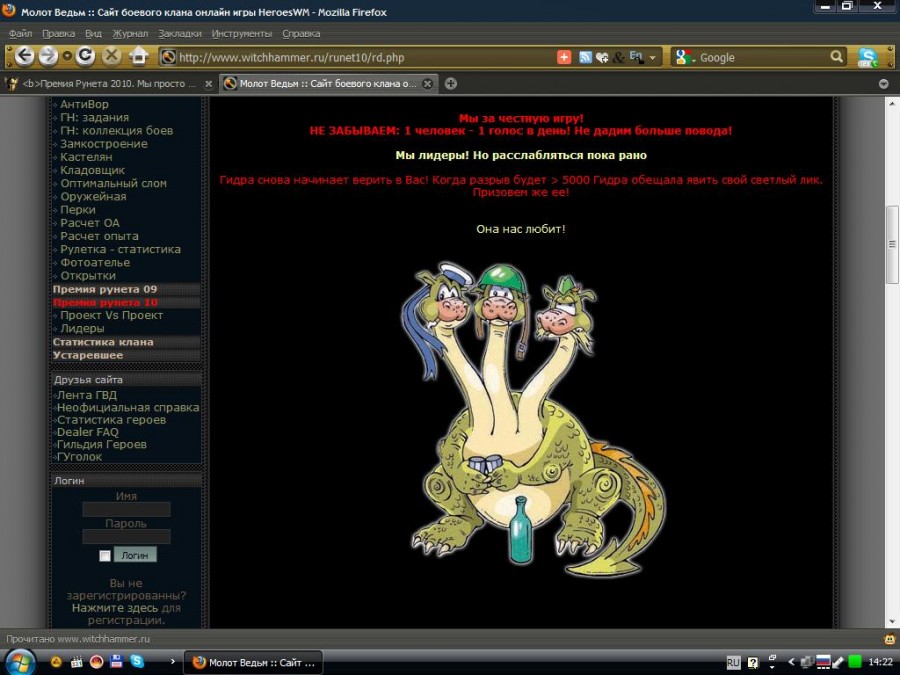Open the Dealer FAQ friend link
Screen dimensions: 900x675
click(x=87, y=432)
